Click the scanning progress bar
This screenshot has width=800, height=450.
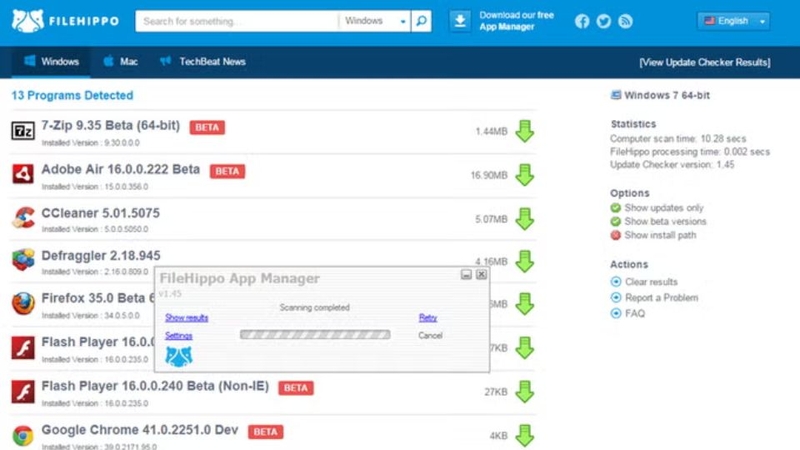coord(315,335)
